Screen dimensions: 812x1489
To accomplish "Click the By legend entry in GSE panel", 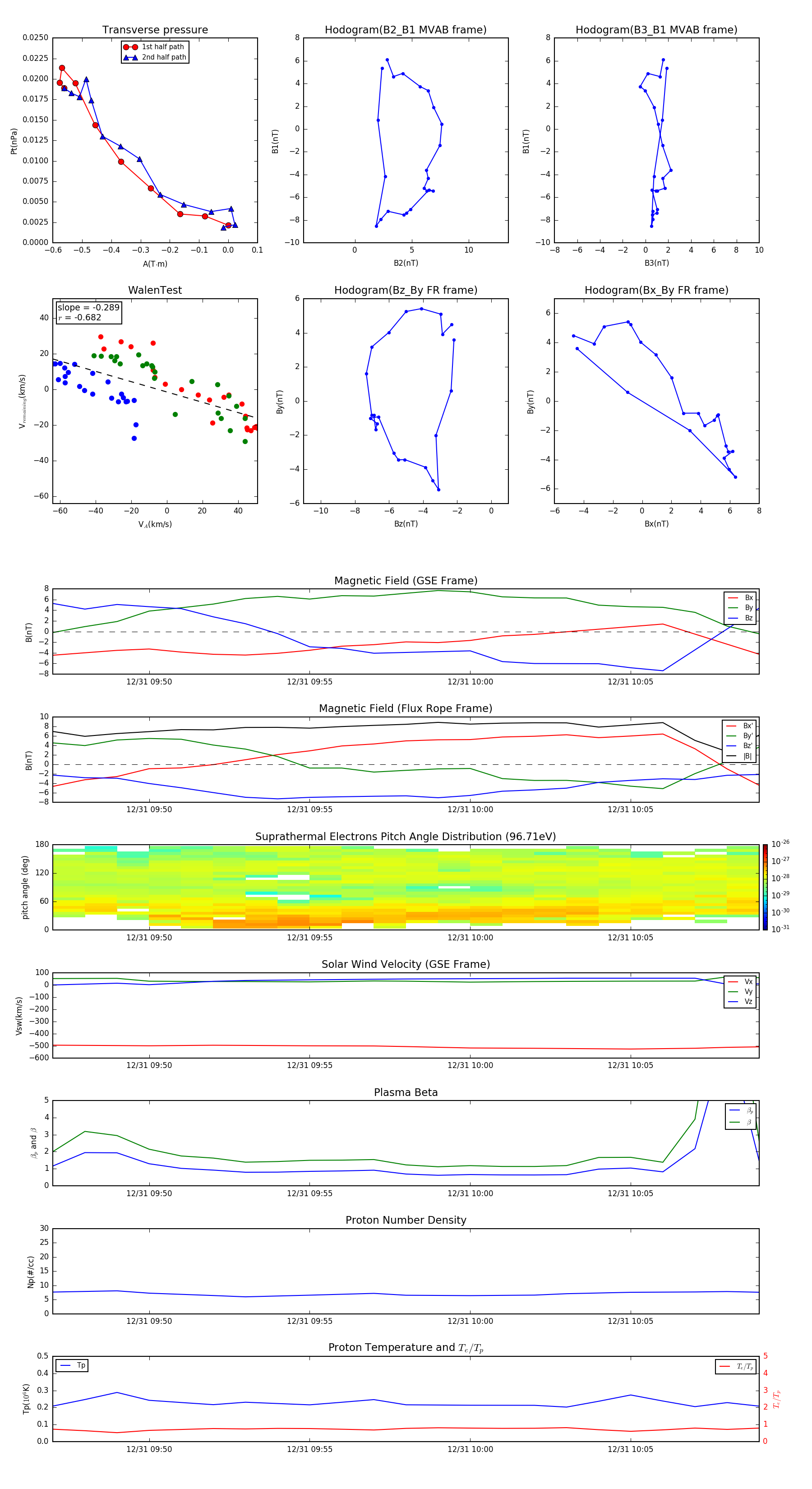I will point(741,607).
